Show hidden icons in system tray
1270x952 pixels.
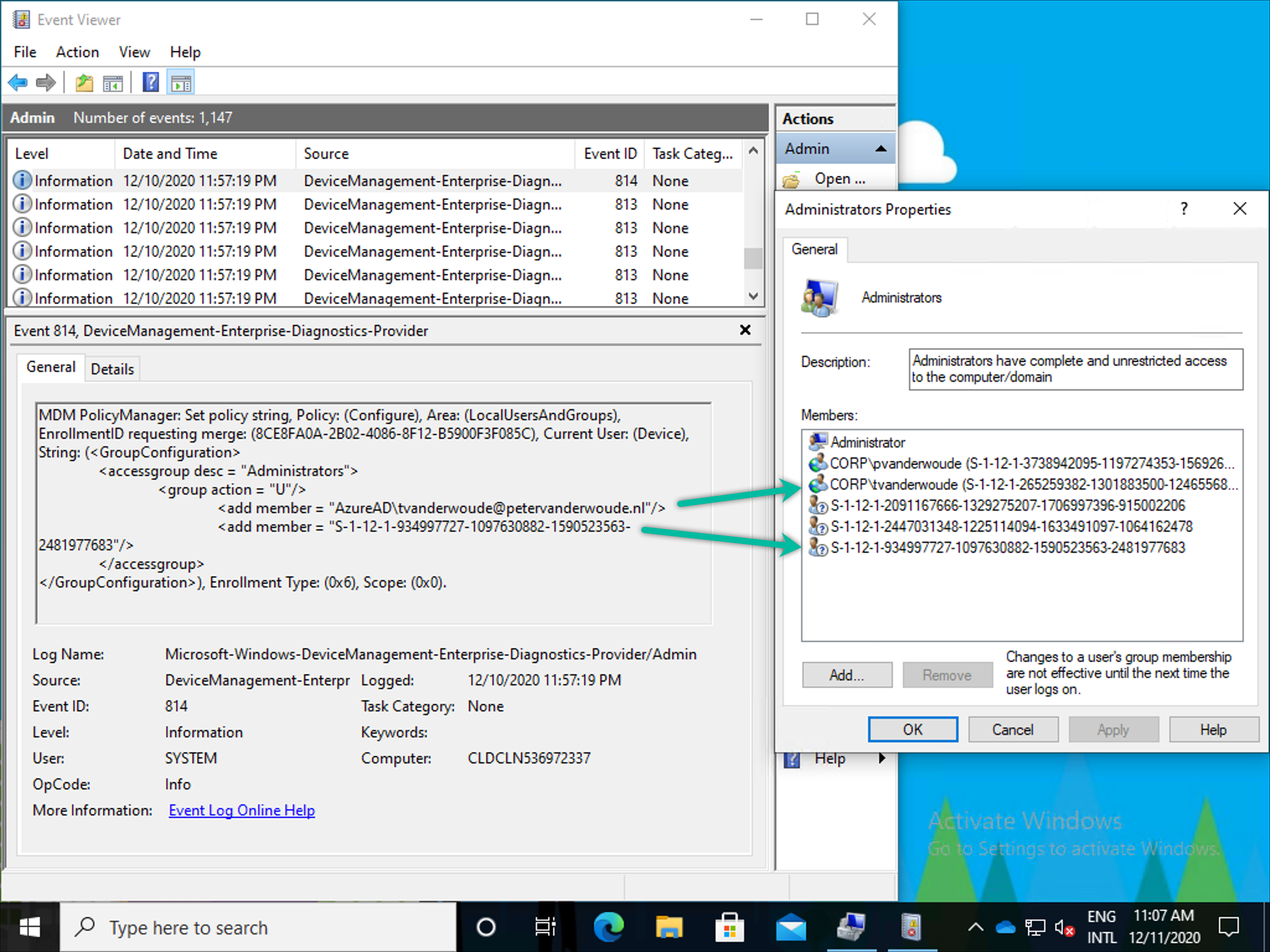point(975,927)
